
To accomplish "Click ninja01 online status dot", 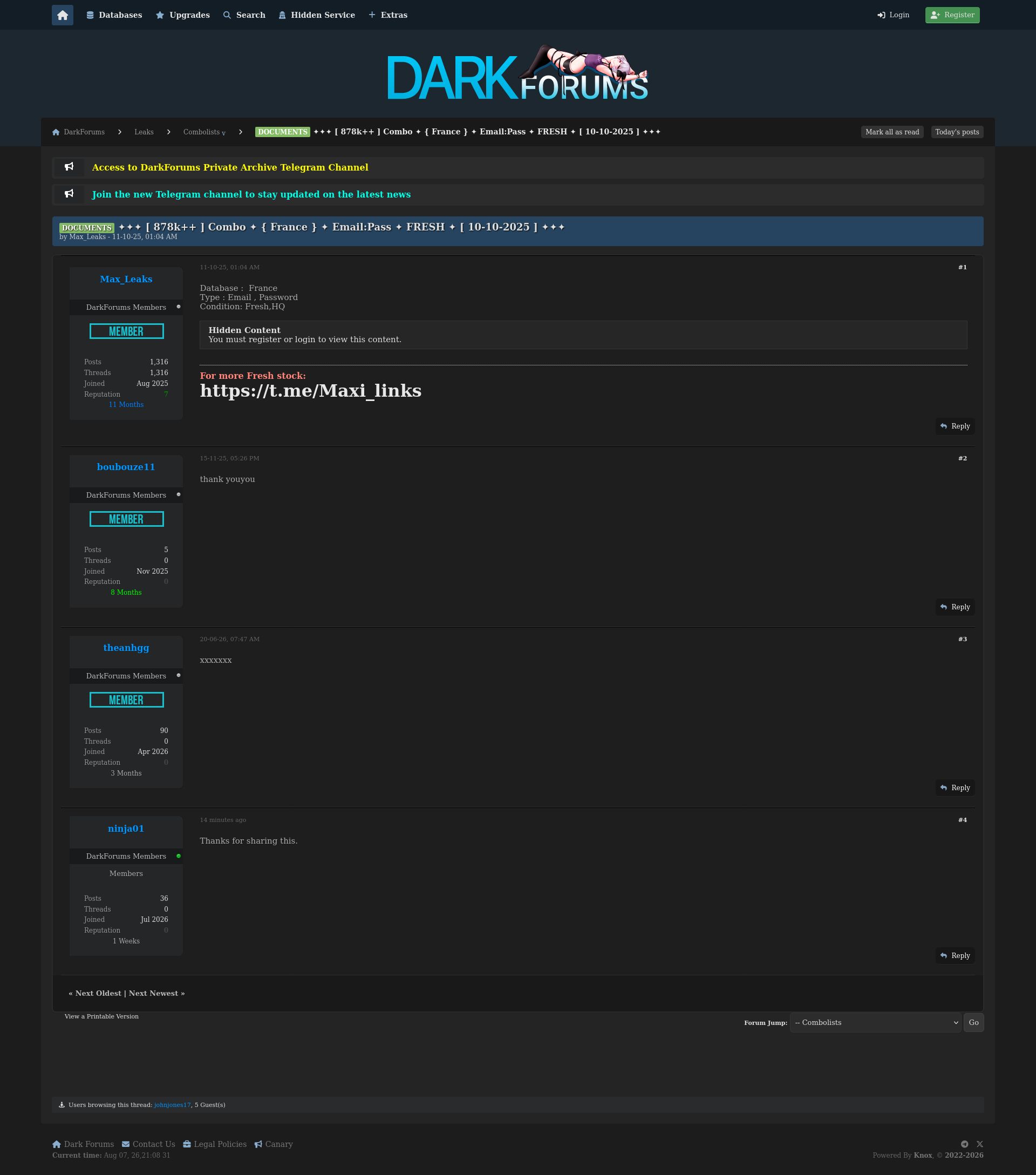I will pyautogui.click(x=179, y=856).
